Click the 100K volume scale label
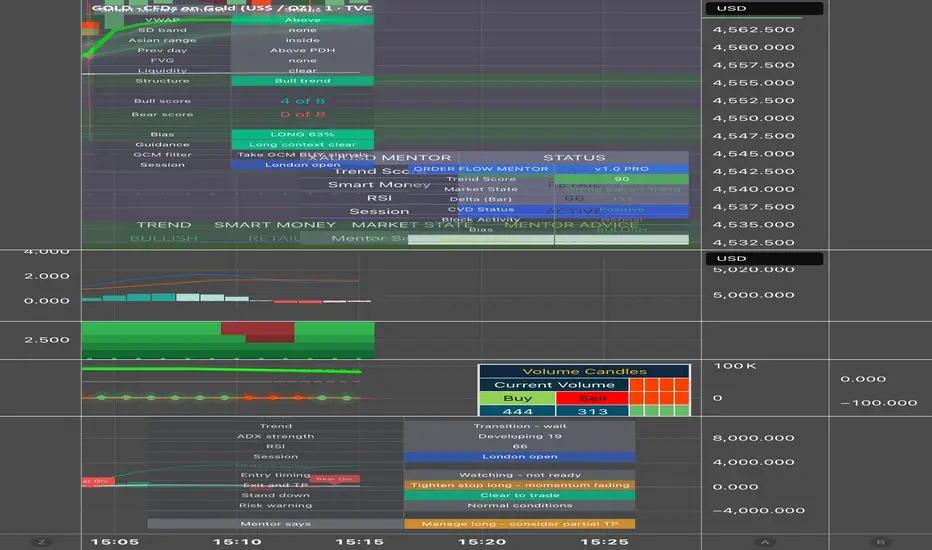Screen dimensions: 932x550 click(x=735, y=366)
